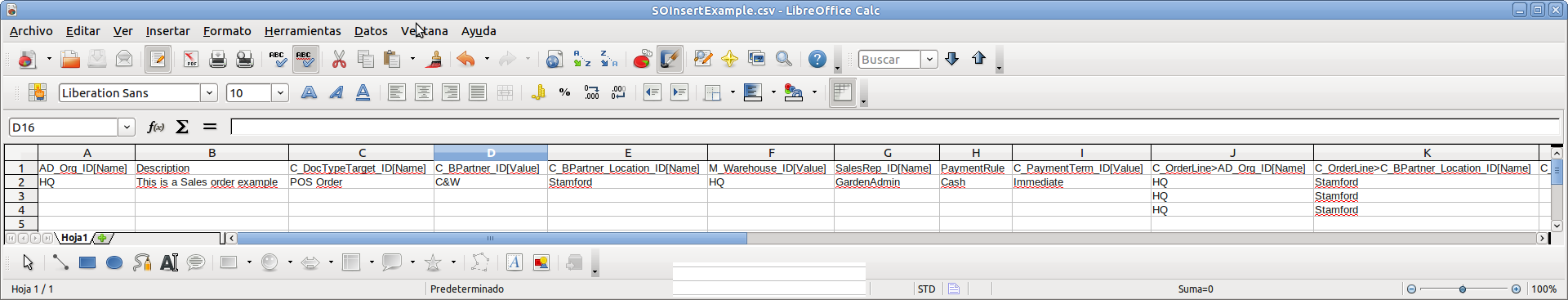
Task: Click the Buscar search field
Action: click(889, 59)
